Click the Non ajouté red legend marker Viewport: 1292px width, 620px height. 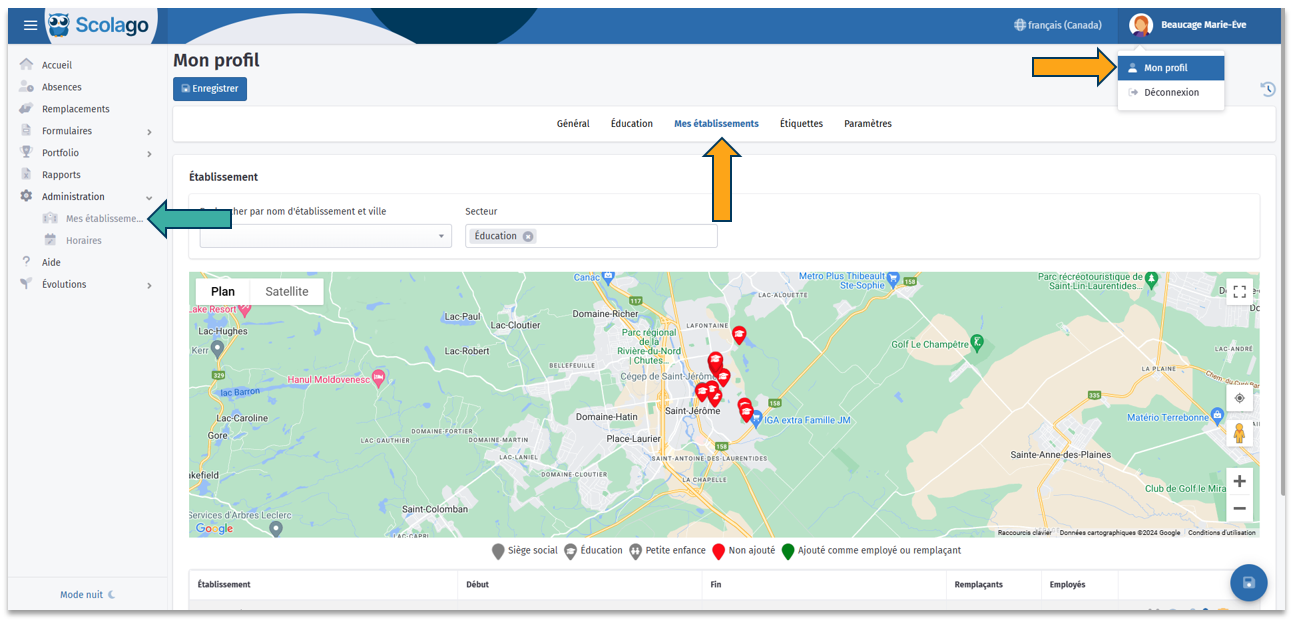point(718,551)
